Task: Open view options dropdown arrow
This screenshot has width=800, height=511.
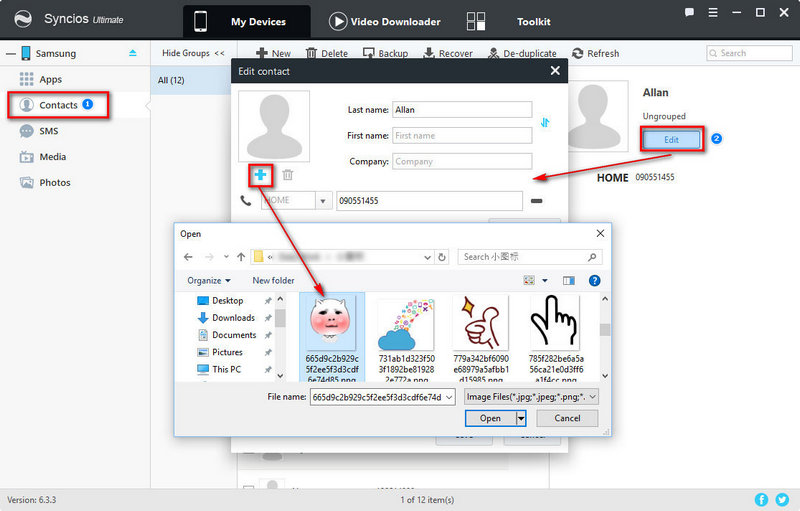Action: (x=544, y=280)
